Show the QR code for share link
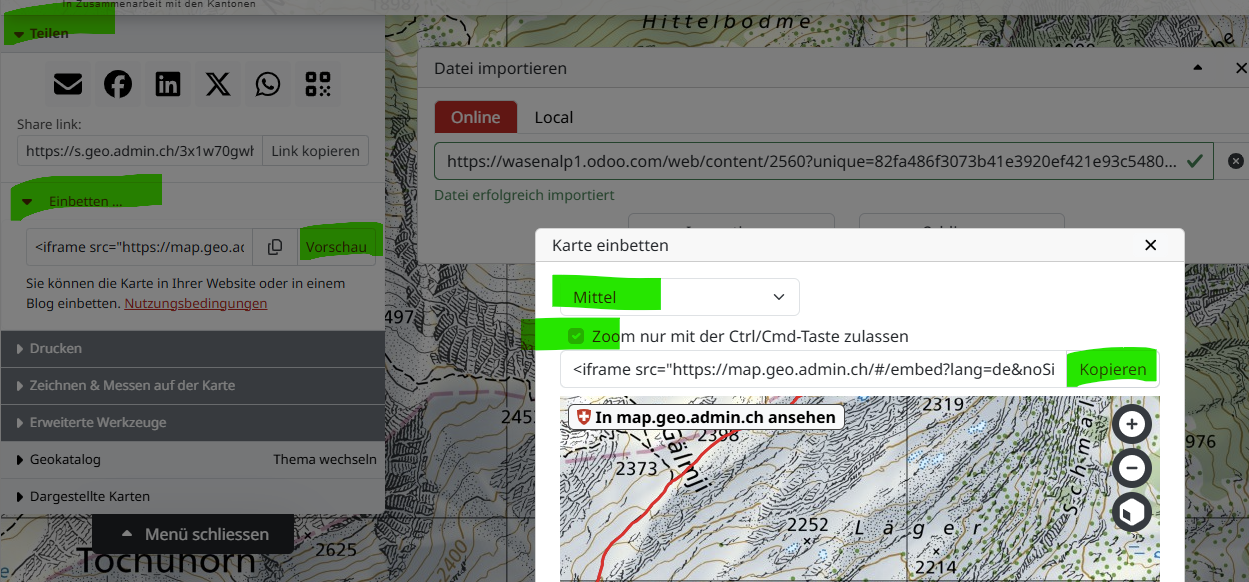 (318, 84)
